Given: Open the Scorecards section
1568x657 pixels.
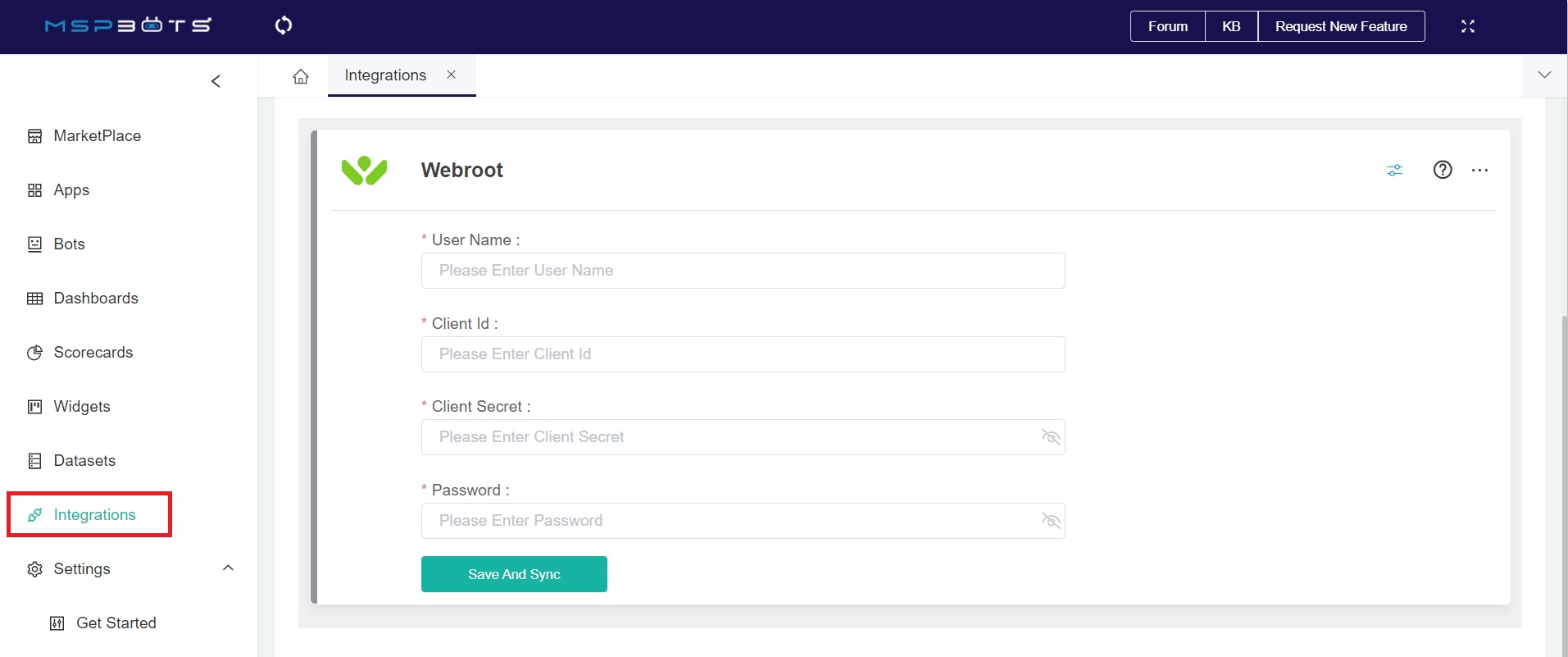Looking at the screenshot, I should [x=93, y=352].
